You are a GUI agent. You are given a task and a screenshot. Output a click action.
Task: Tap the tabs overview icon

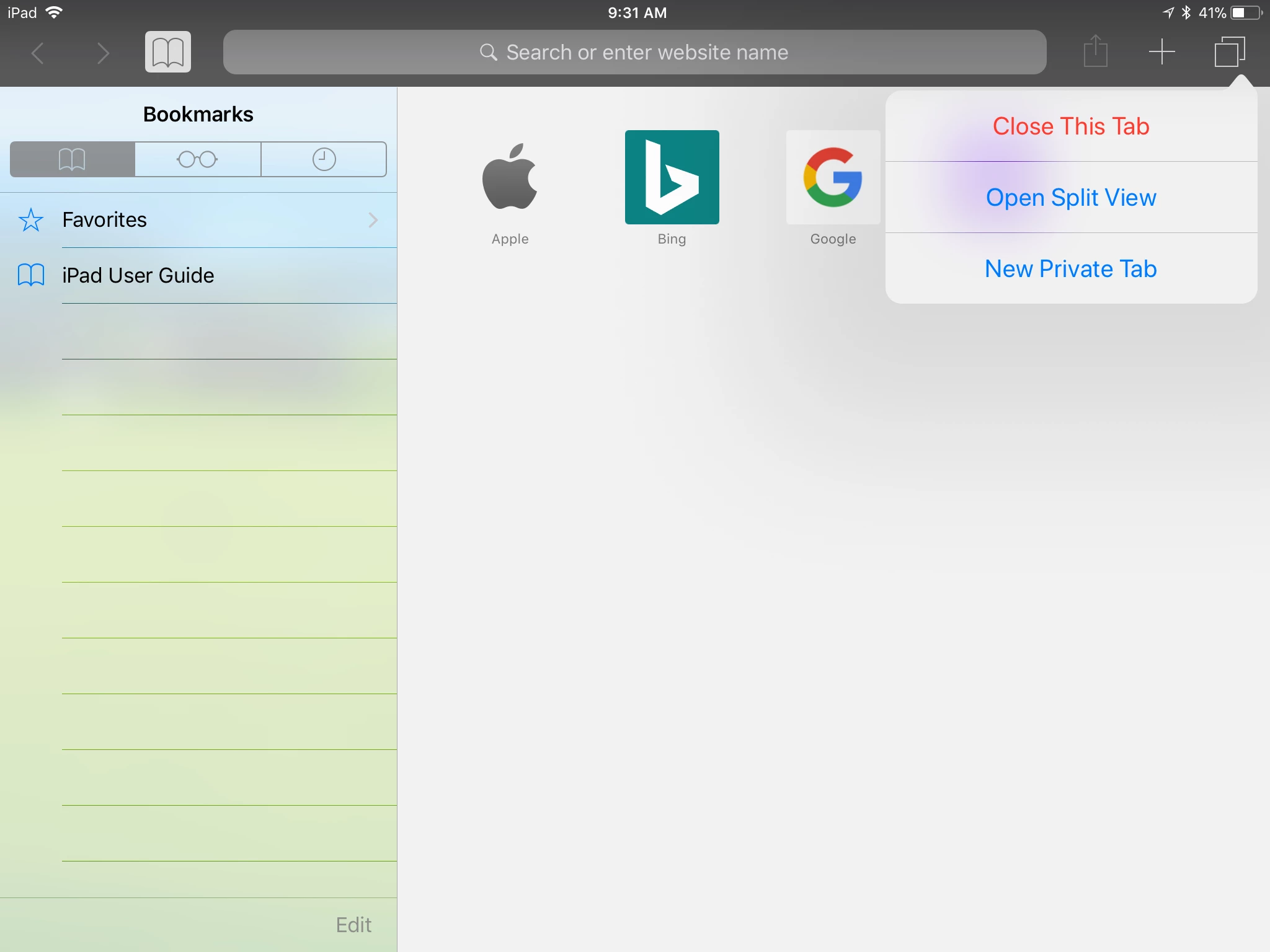pyautogui.click(x=1230, y=52)
